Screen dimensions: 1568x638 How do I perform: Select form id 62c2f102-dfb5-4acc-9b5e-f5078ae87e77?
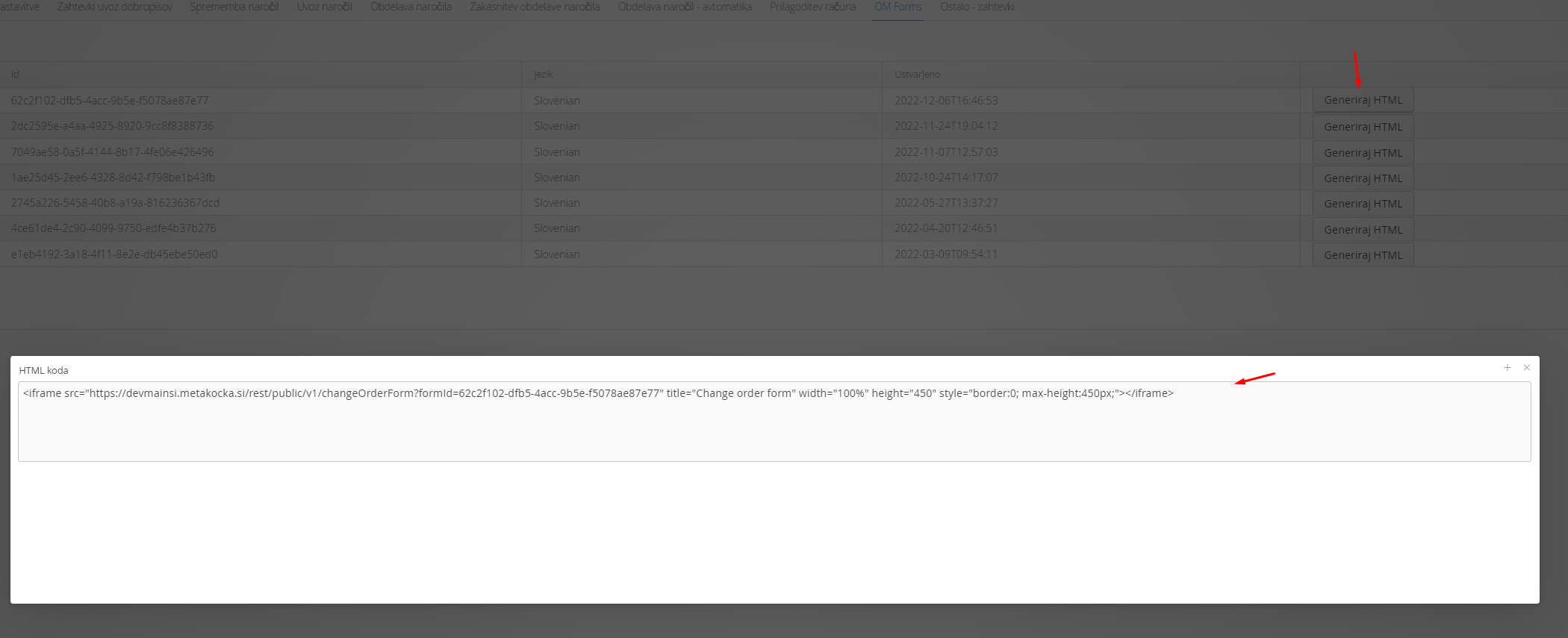click(110, 101)
